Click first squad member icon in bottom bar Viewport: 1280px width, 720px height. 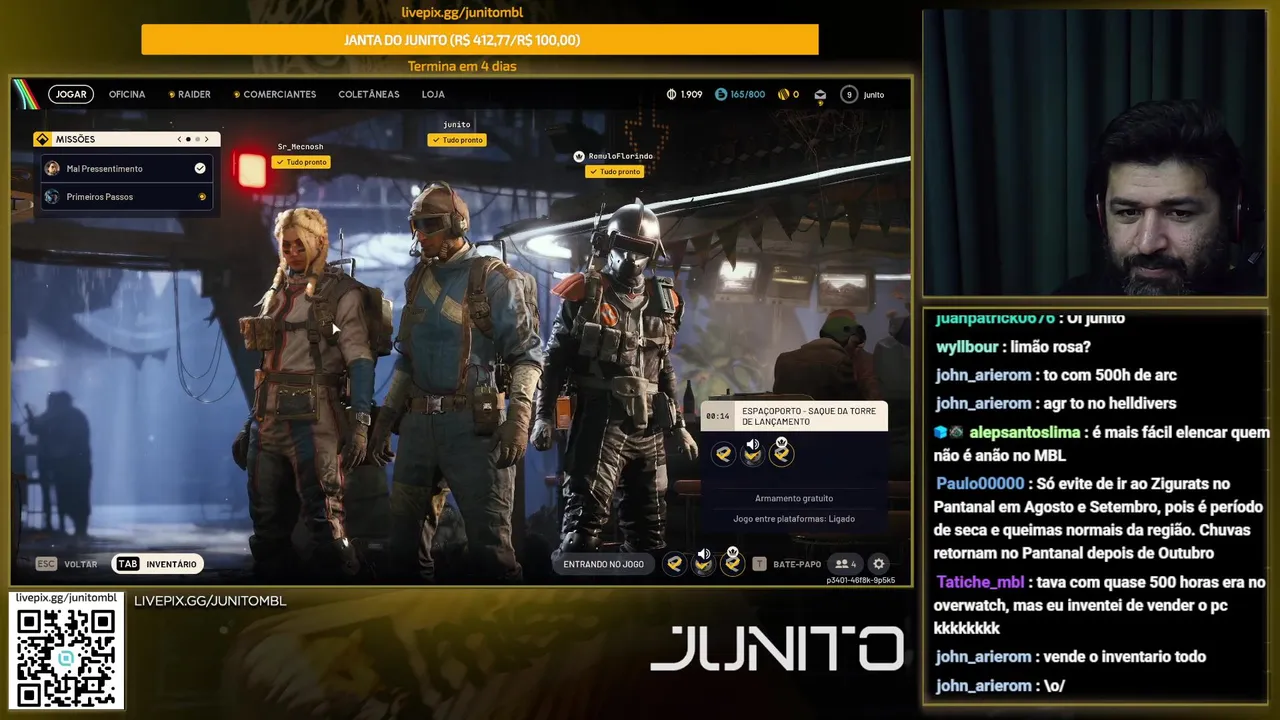point(675,564)
